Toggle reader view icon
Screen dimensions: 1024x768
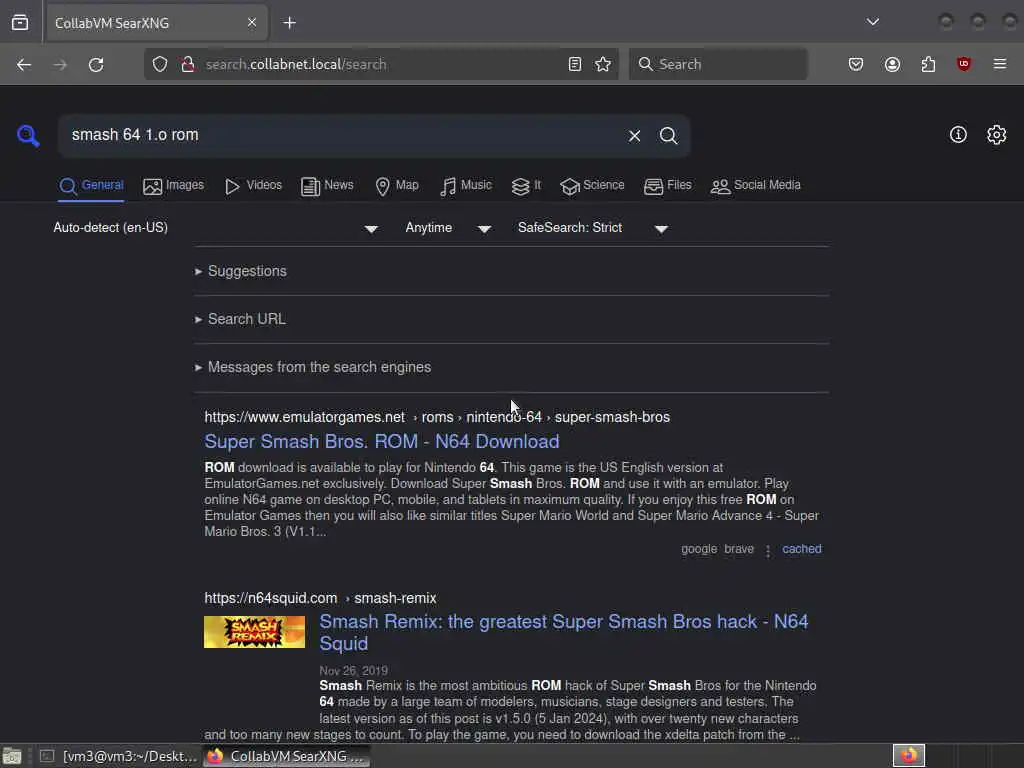[x=575, y=64]
